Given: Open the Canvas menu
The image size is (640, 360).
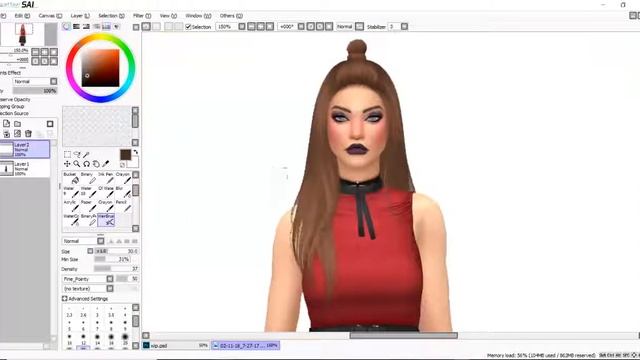Looking at the screenshot, I should 50,16.
